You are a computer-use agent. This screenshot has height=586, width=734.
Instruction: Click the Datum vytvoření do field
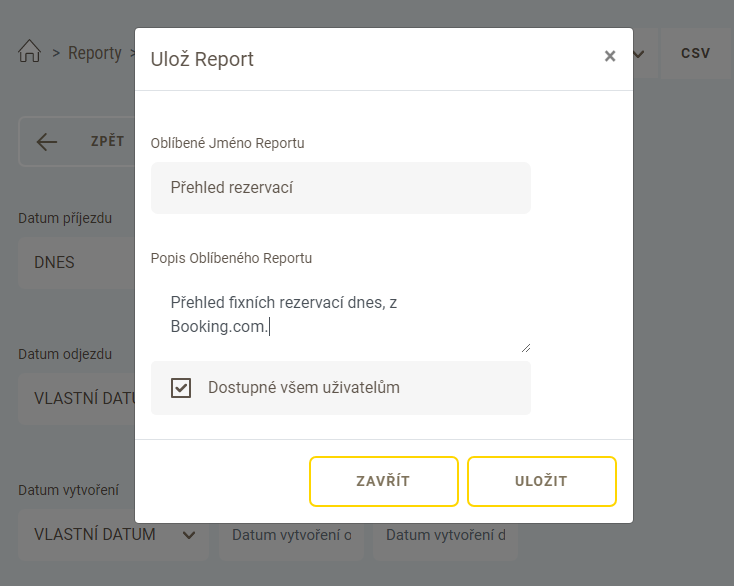[x=445, y=535]
